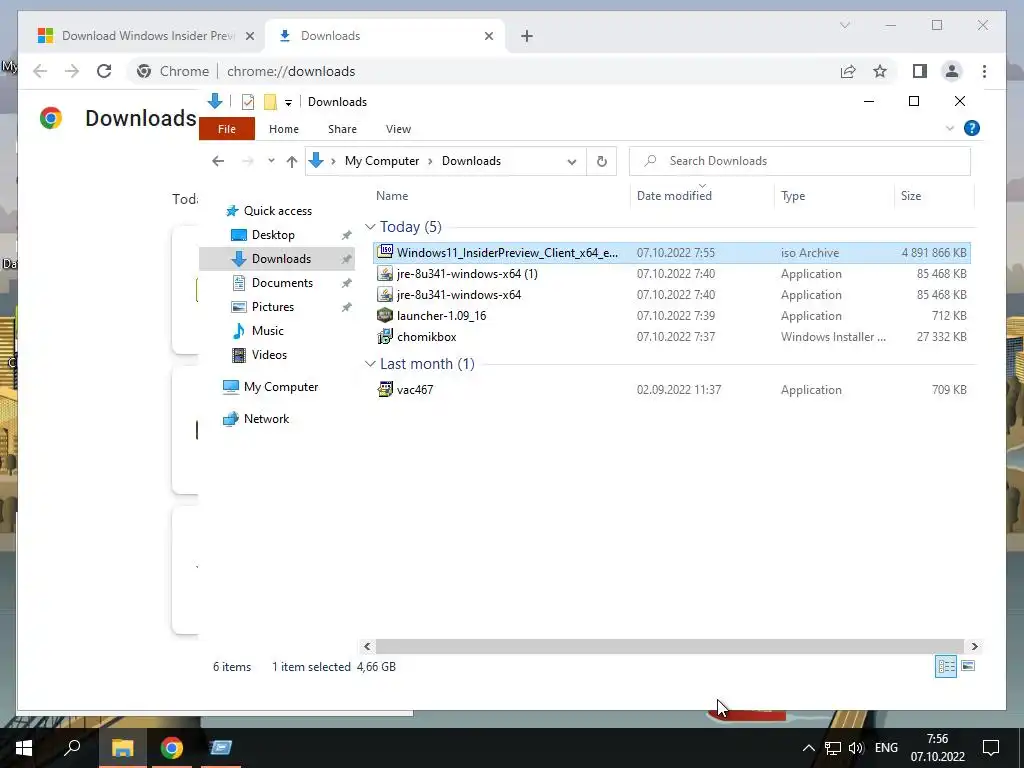Share this page from Chrome toolbar
Image resolution: width=1024 pixels, height=768 pixels.
coord(848,71)
